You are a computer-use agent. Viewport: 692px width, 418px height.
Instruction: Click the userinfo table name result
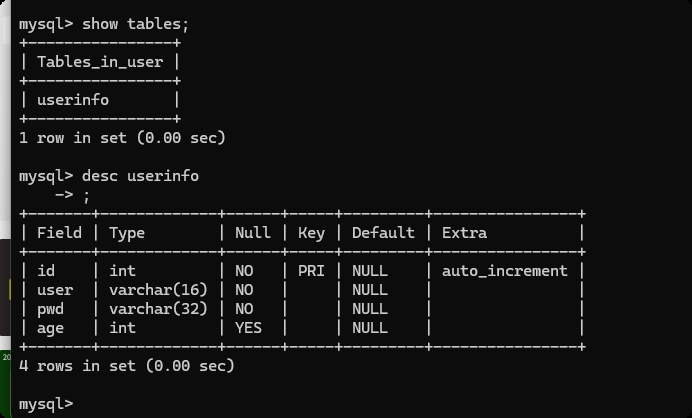72,100
